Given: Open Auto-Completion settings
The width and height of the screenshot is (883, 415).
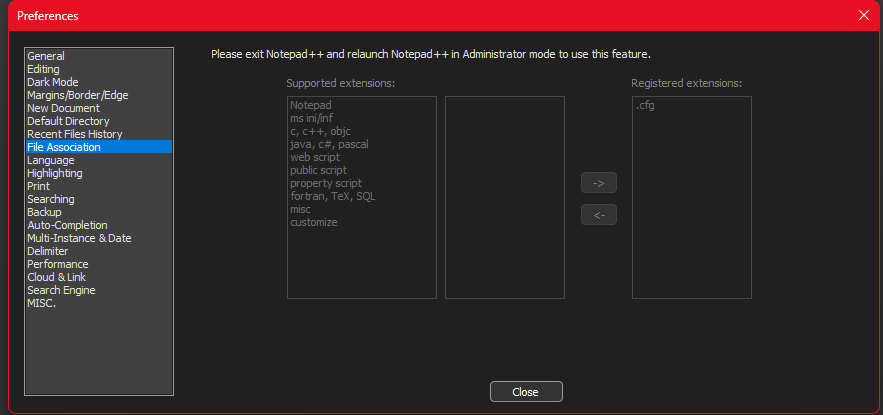Looking at the screenshot, I should [x=99, y=225].
